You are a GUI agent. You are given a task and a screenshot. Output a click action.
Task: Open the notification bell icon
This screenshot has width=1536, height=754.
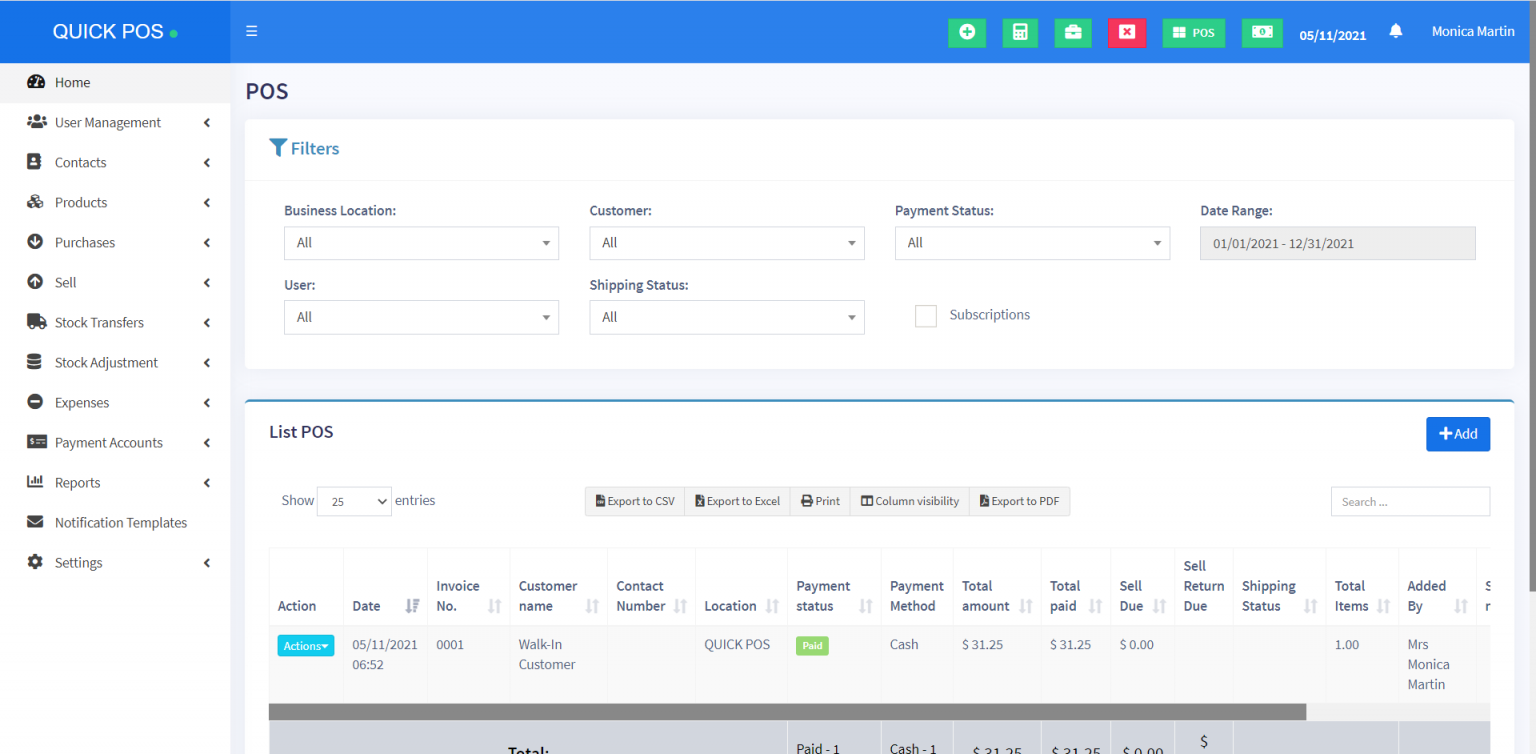[x=1396, y=31]
